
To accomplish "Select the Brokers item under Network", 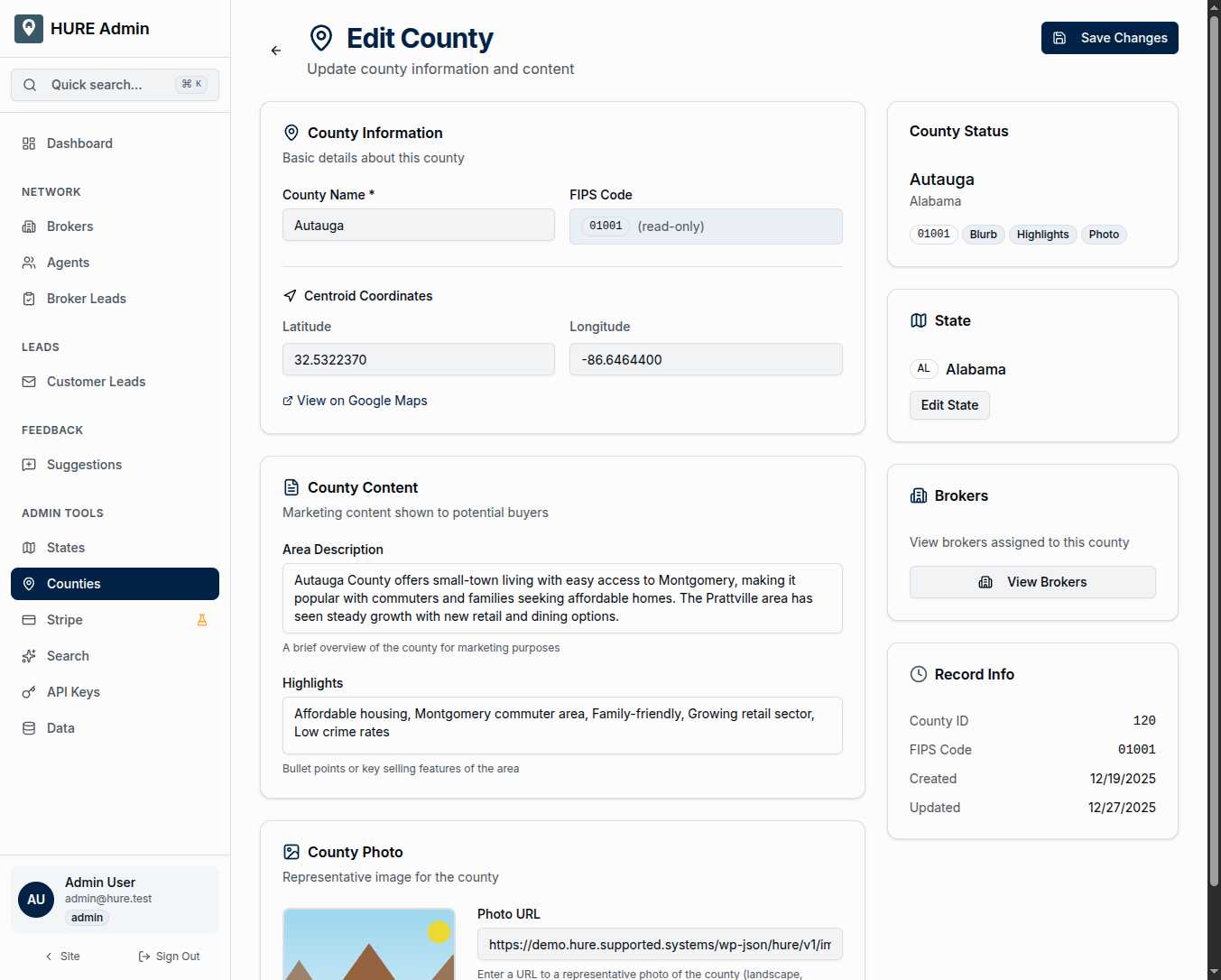I will click(69, 227).
